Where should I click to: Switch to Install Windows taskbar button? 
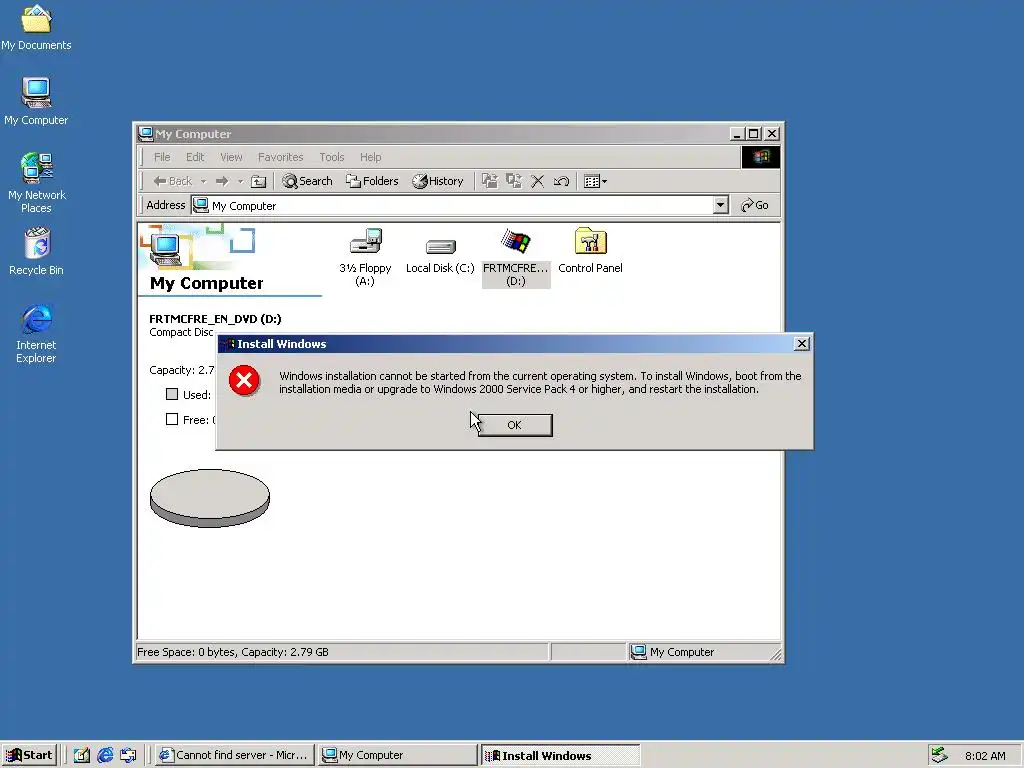(560, 755)
